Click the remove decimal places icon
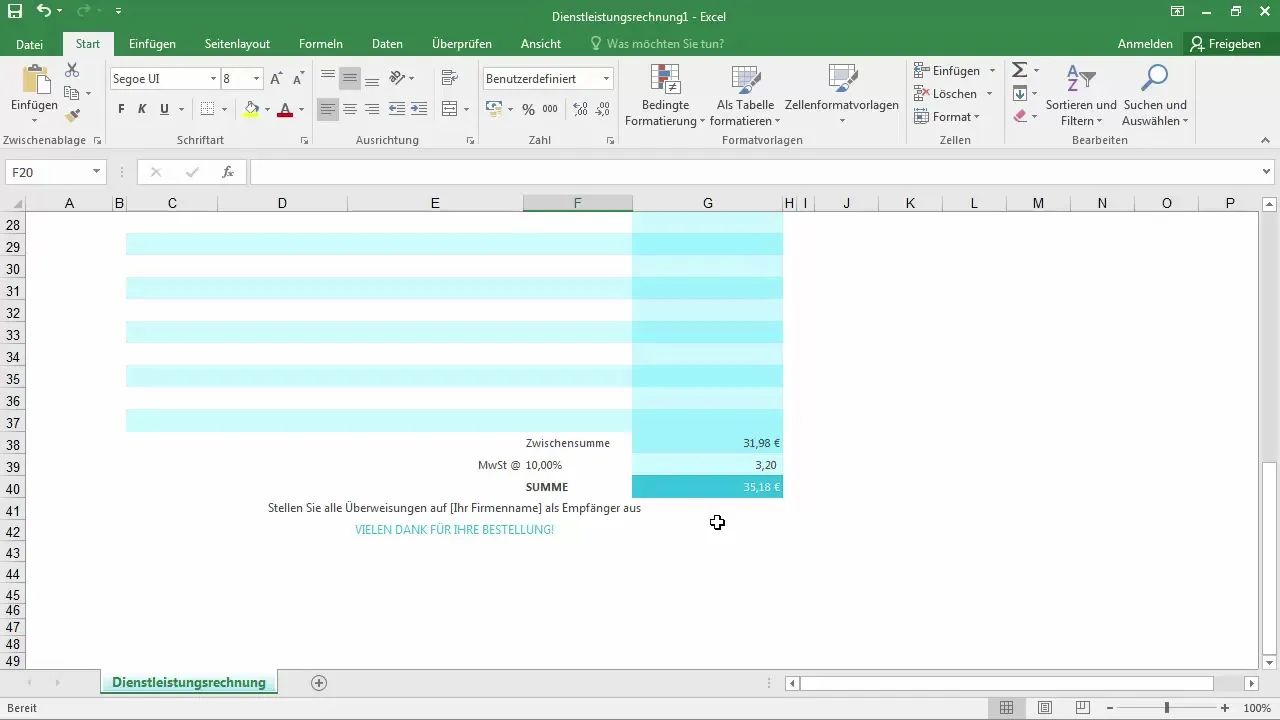This screenshot has height=720, width=1280. point(603,109)
